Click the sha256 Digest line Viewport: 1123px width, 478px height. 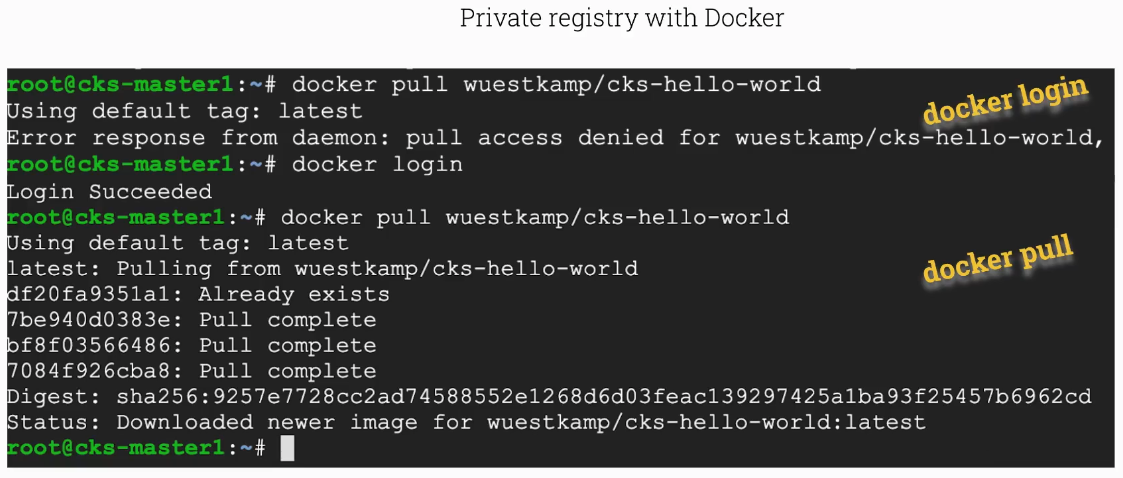[549, 397]
